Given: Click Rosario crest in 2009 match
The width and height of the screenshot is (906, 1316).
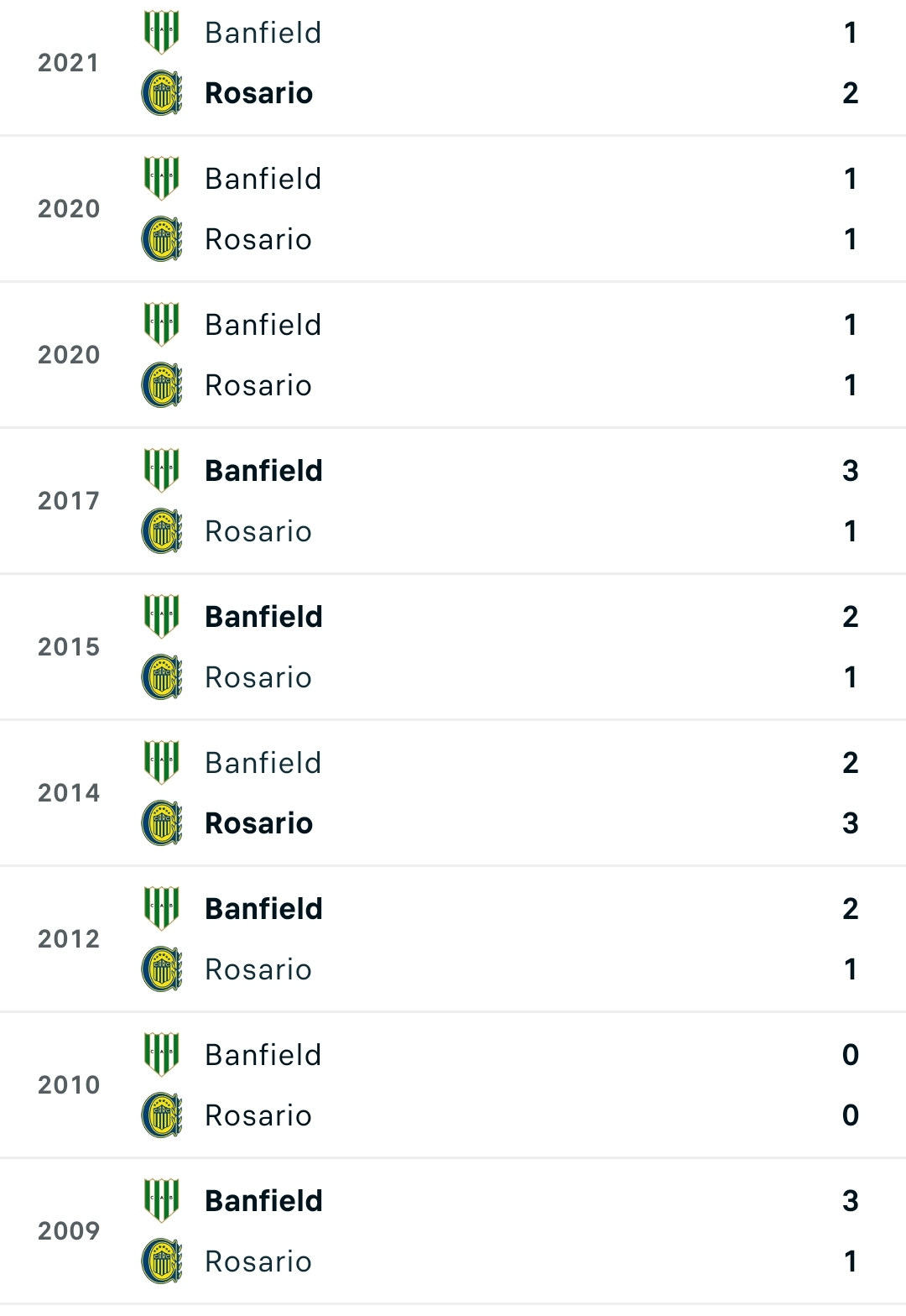Looking at the screenshot, I should click(x=162, y=1261).
